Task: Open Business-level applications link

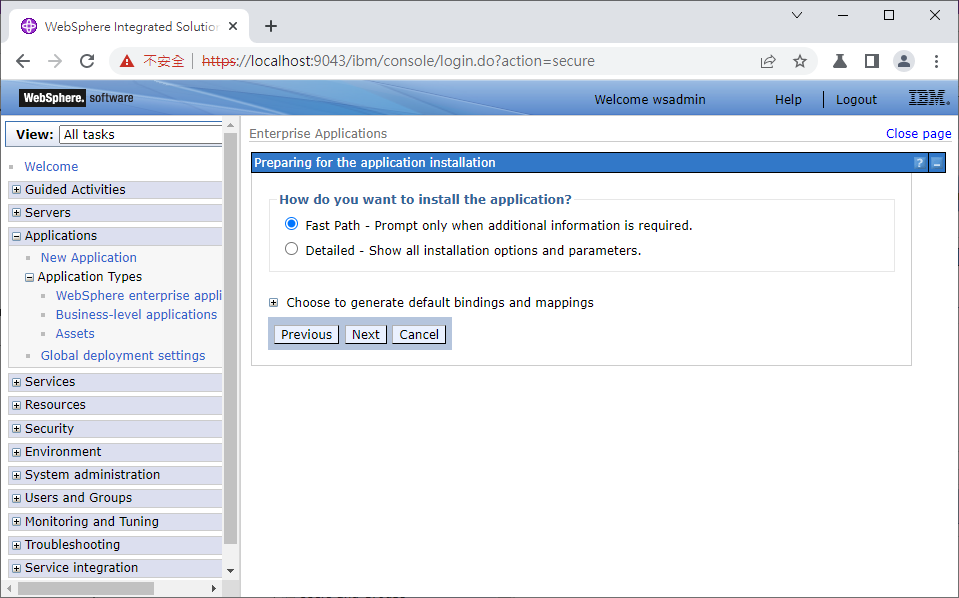Action: coord(136,314)
